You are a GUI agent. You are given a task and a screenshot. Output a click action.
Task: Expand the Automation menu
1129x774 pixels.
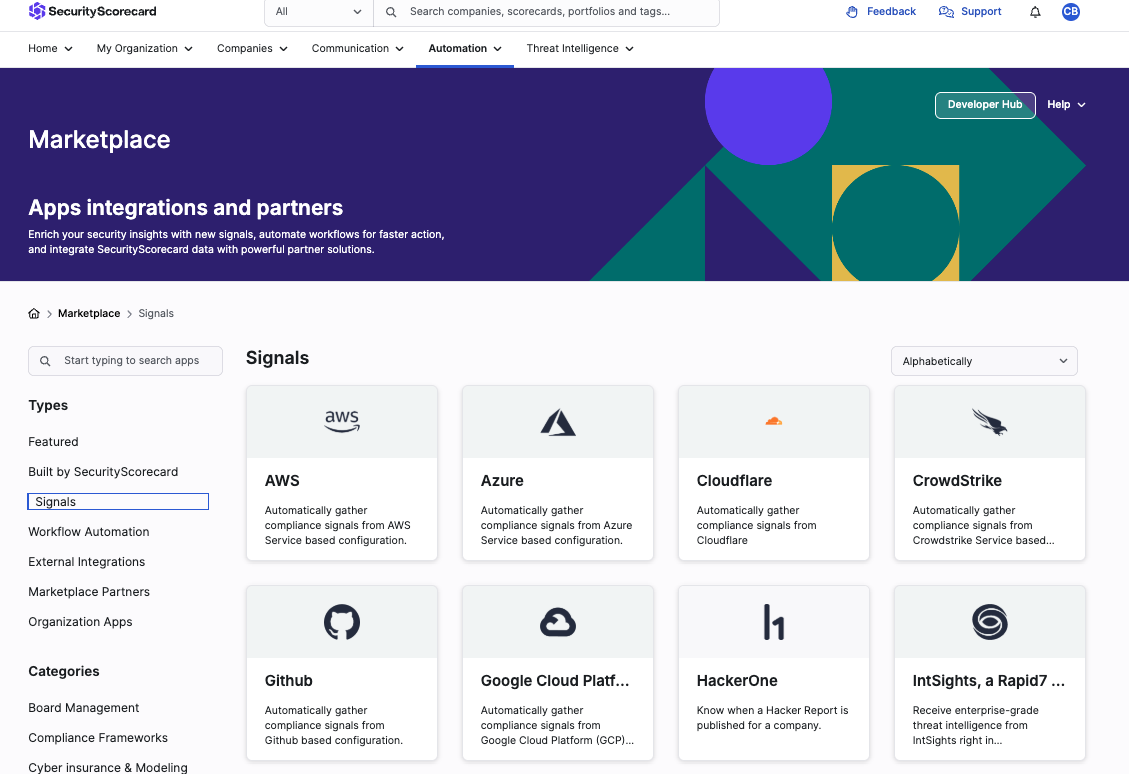464,48
